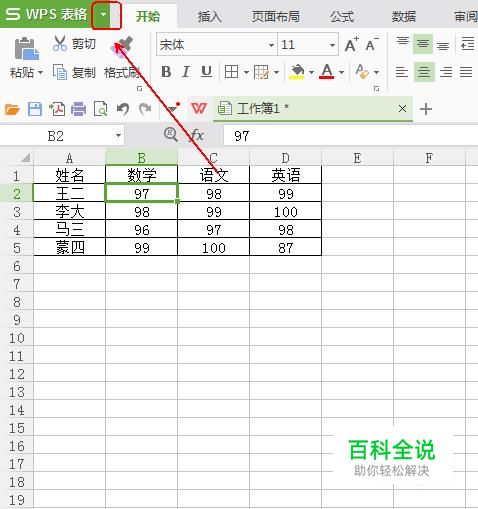This screenshot has width=478, height=509.
Task: Select the 工作簿1 document tab
Action: [313, 109]
